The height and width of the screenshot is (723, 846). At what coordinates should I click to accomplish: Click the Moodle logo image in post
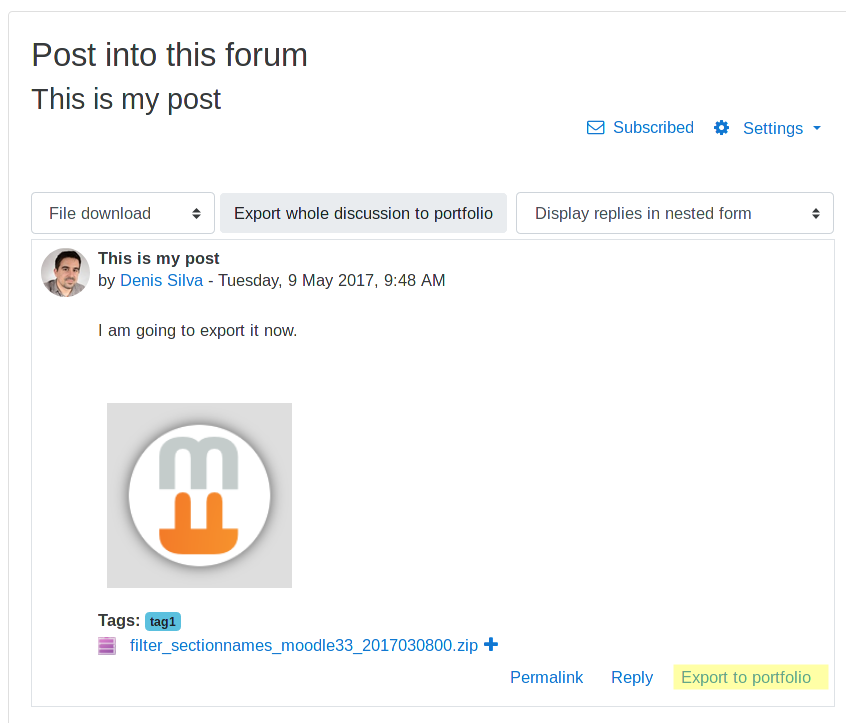(x=200, y=495)
